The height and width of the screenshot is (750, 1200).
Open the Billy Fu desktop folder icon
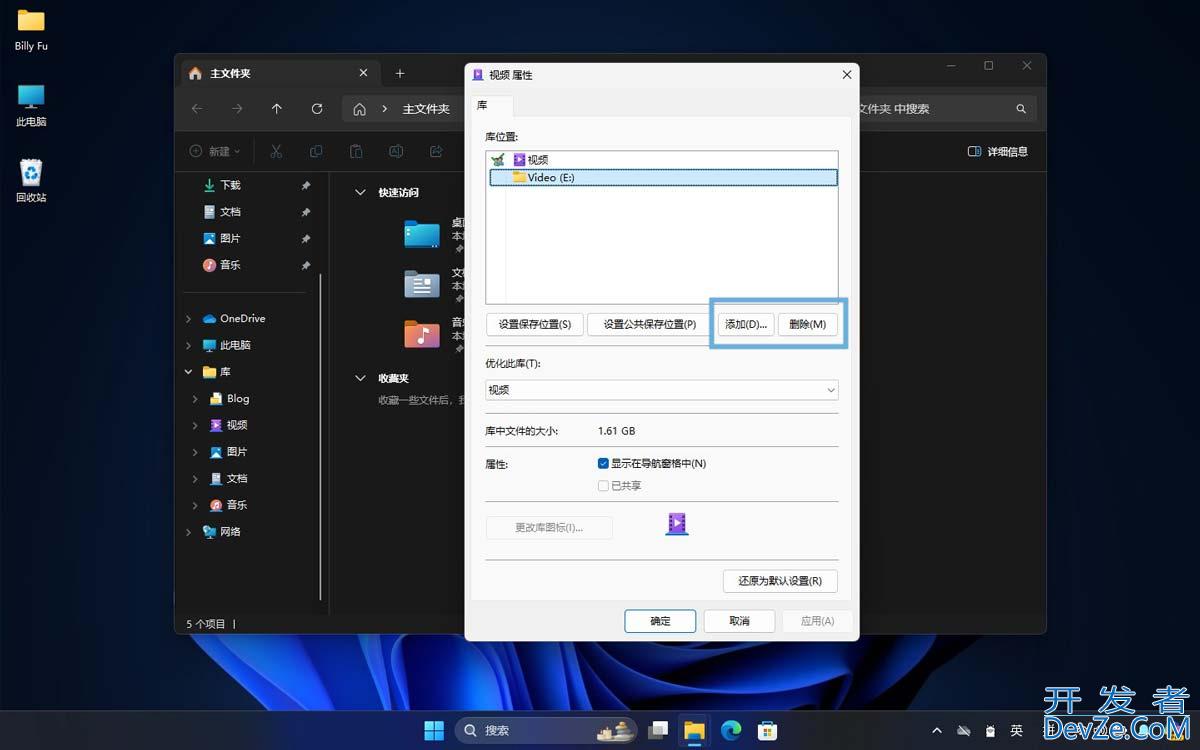[x=31, y=30]
